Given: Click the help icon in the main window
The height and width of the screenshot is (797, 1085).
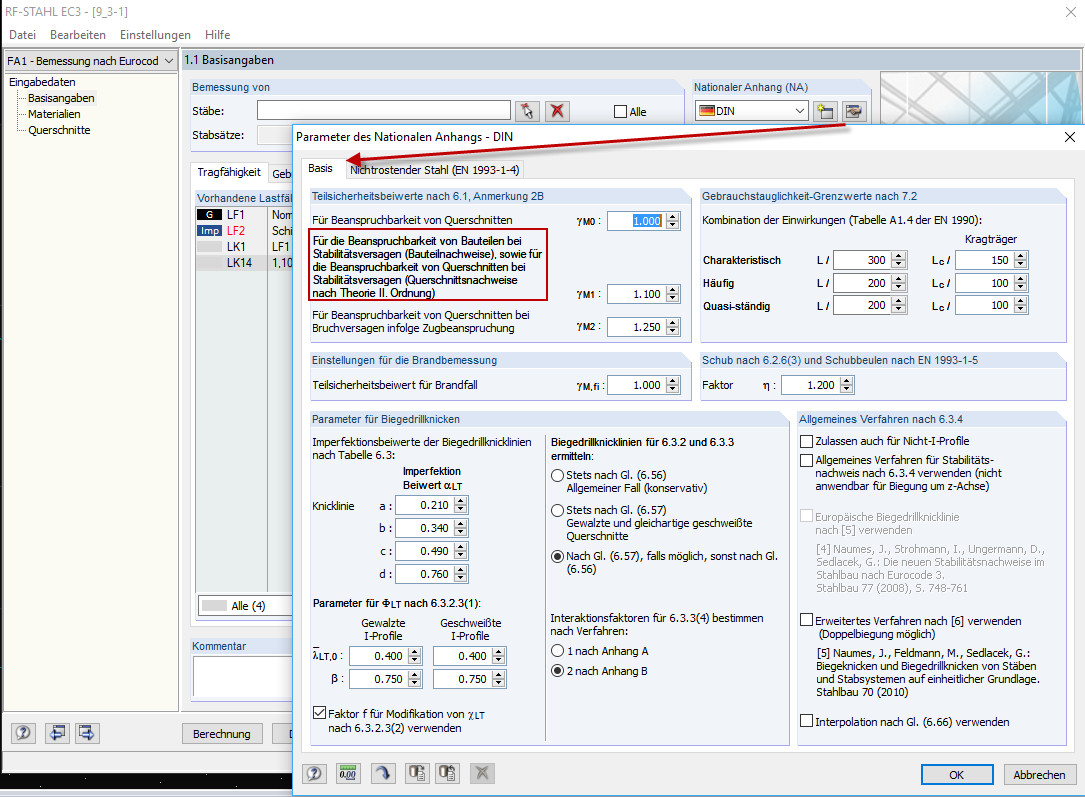Looking at the screenshot, I should pyautogui.click(x=23, y=733).
